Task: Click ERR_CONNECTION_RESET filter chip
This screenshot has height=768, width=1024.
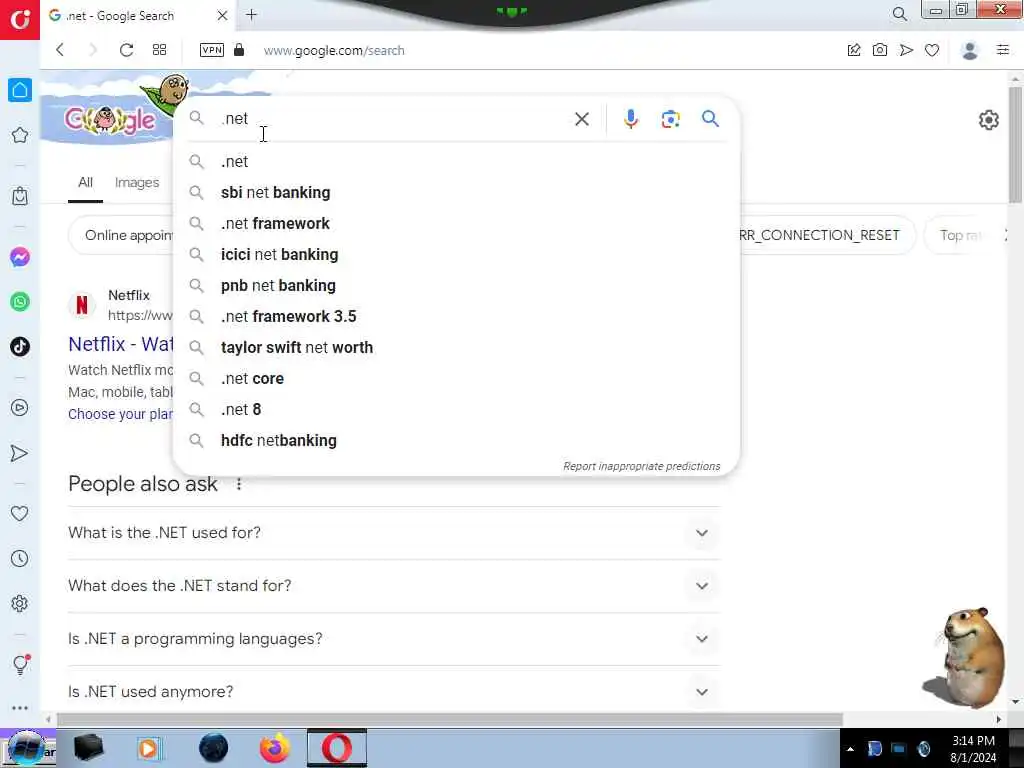Action: point(826,235)
